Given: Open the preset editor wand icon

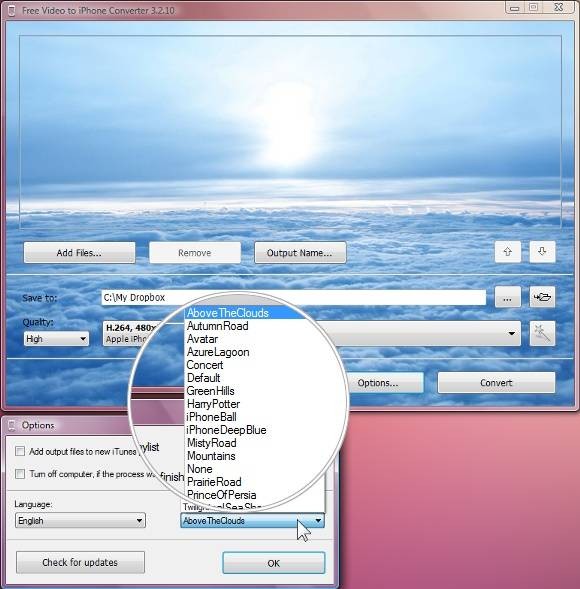Looking at the screenshot, I should pyautogui.click(x=542, y=333).
